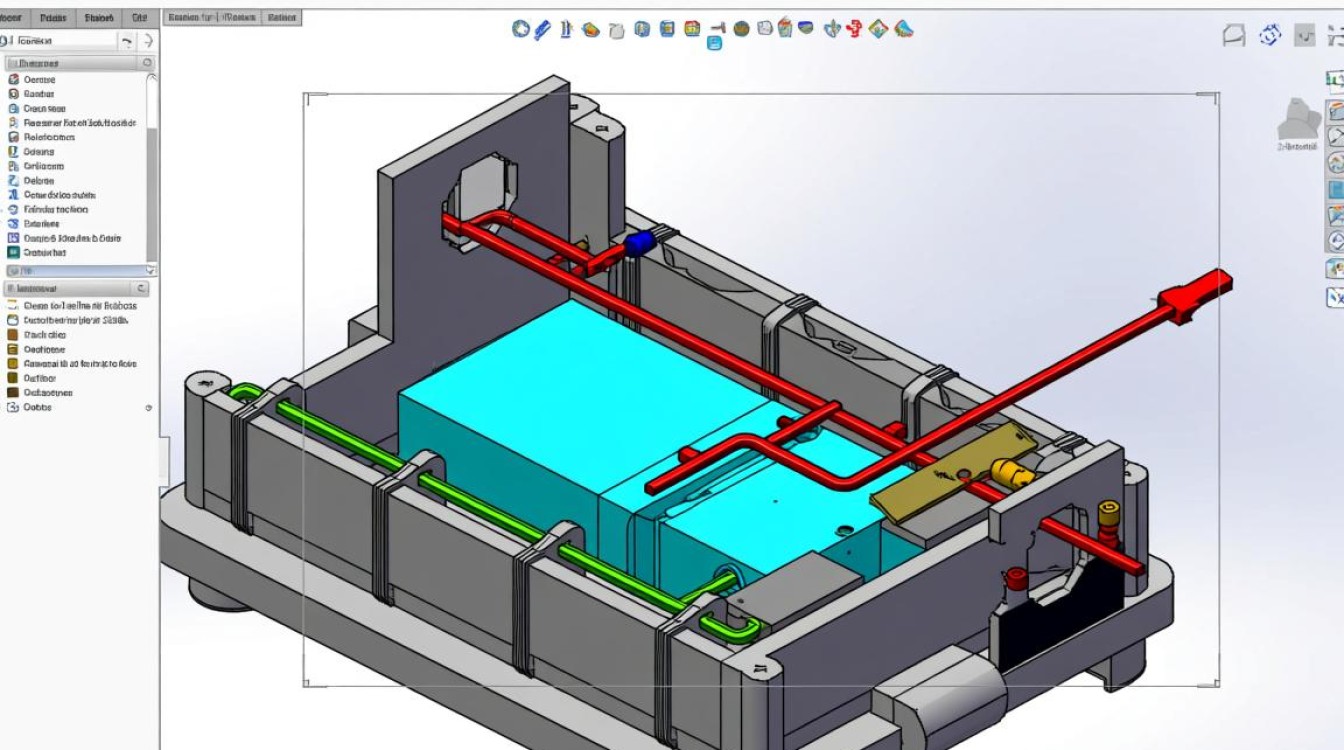Toggle the small circular control beside the last tree entry

coord(150,407)
